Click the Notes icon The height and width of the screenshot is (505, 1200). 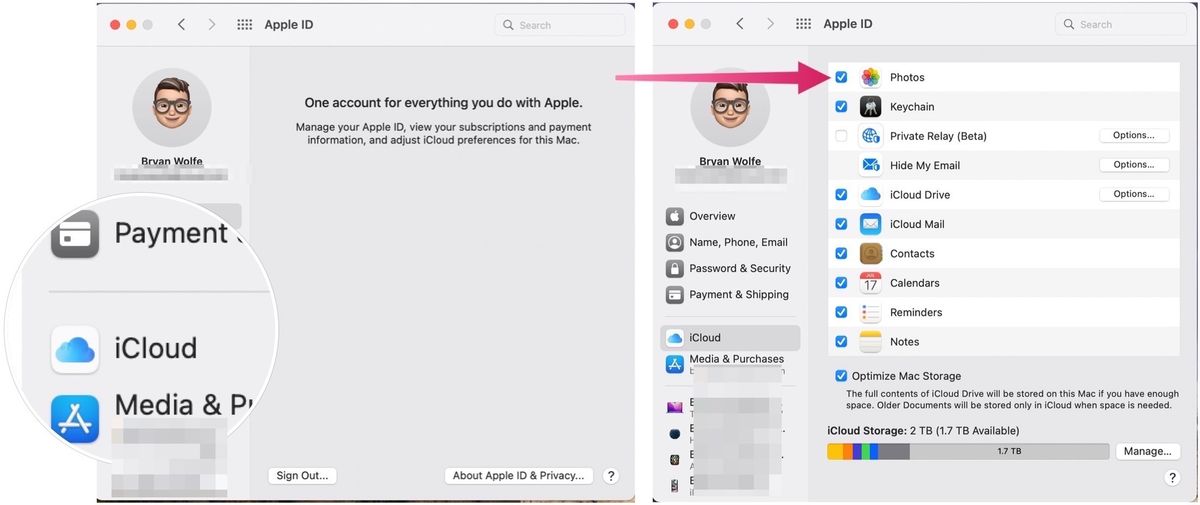click(870, 341)
